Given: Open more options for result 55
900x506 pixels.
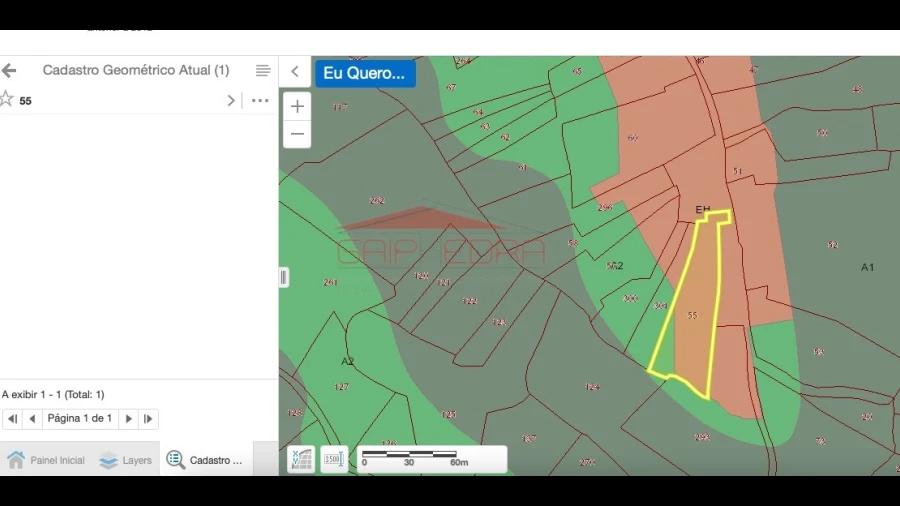Looking at the screenshot, I should coord(260,100).
